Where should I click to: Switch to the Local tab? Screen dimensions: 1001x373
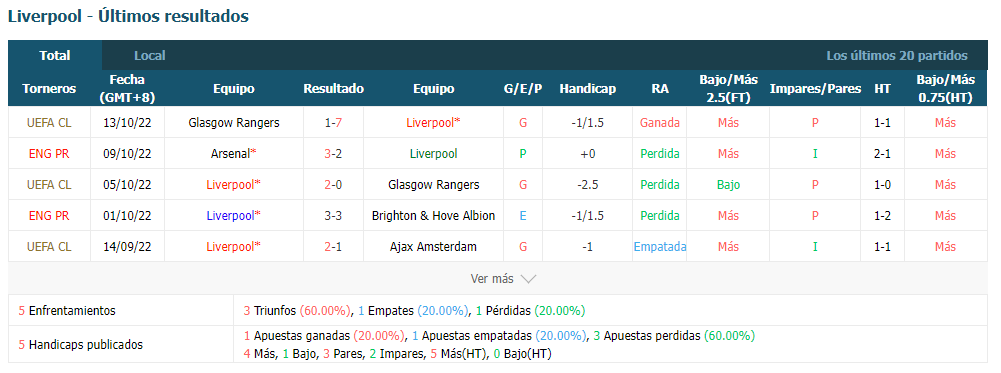tap(149, 56)
